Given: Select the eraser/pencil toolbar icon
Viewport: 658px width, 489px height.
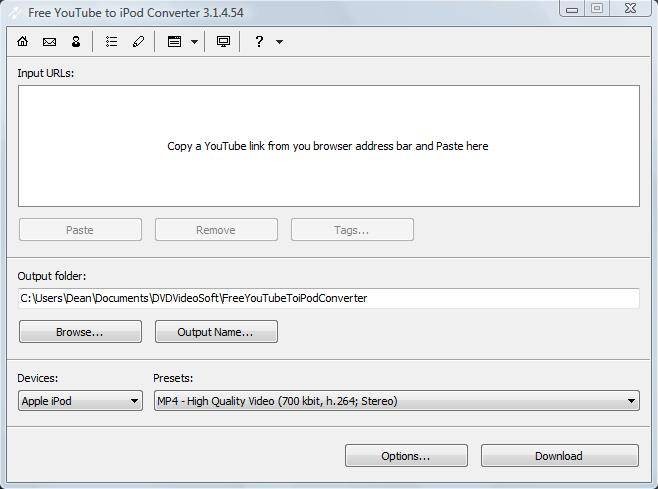Looking at the screenshot, I should [138, 41].
